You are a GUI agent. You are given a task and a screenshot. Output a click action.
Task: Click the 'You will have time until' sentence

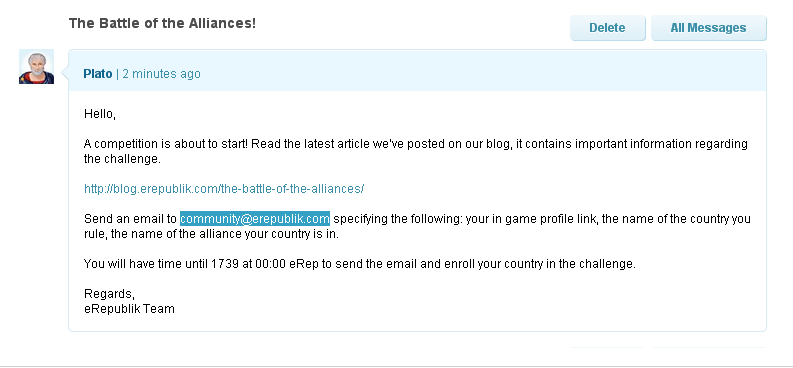click(x=146, y=264)
